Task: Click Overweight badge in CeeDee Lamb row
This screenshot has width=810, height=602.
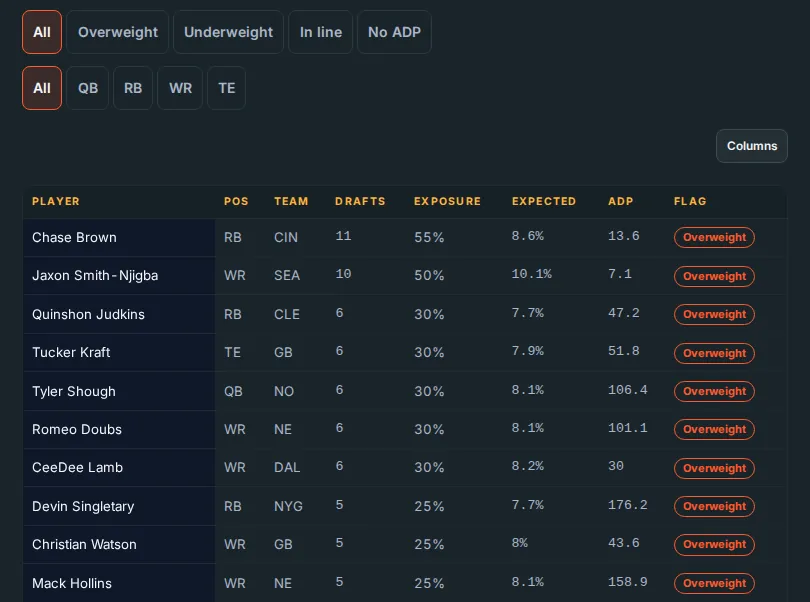Action: [x=714, y=468]
